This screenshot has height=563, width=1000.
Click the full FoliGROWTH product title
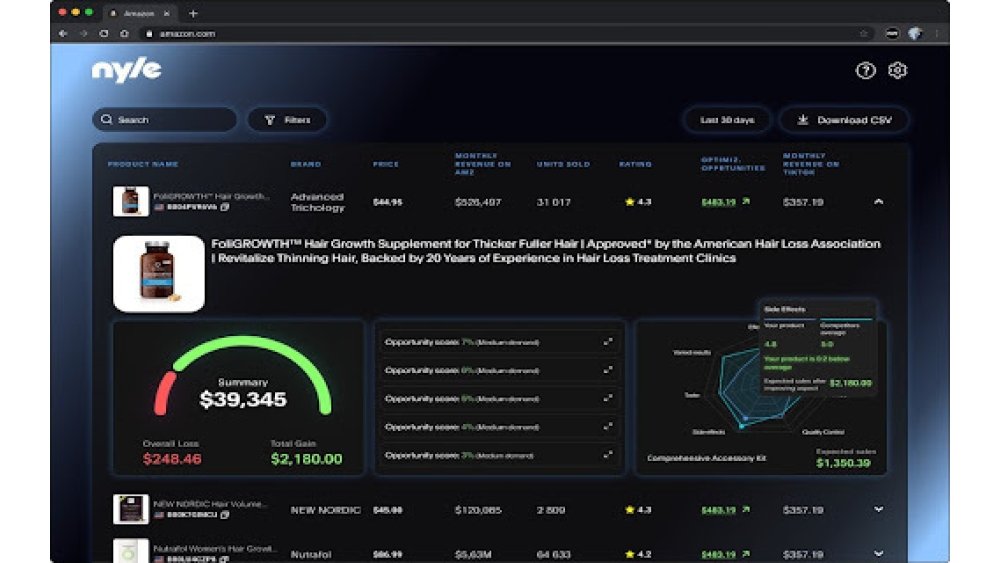546,251
